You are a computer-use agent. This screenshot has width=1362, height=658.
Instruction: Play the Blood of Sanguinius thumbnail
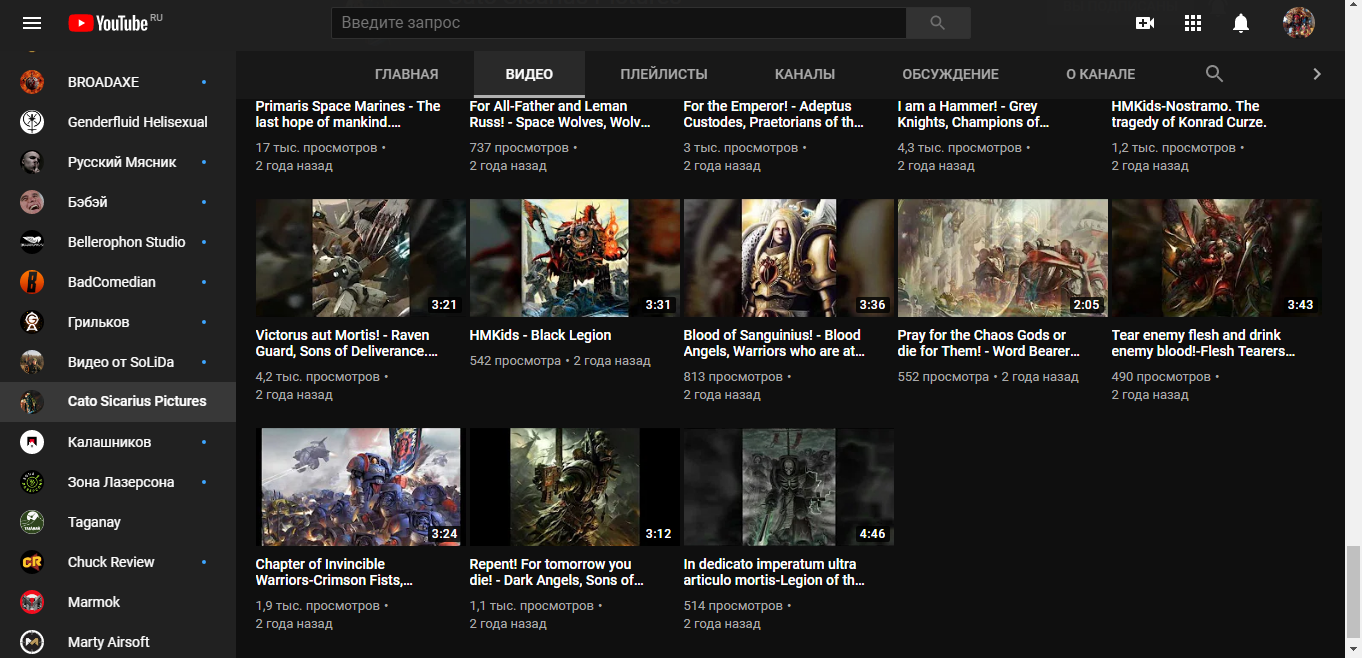click(788, 258)
